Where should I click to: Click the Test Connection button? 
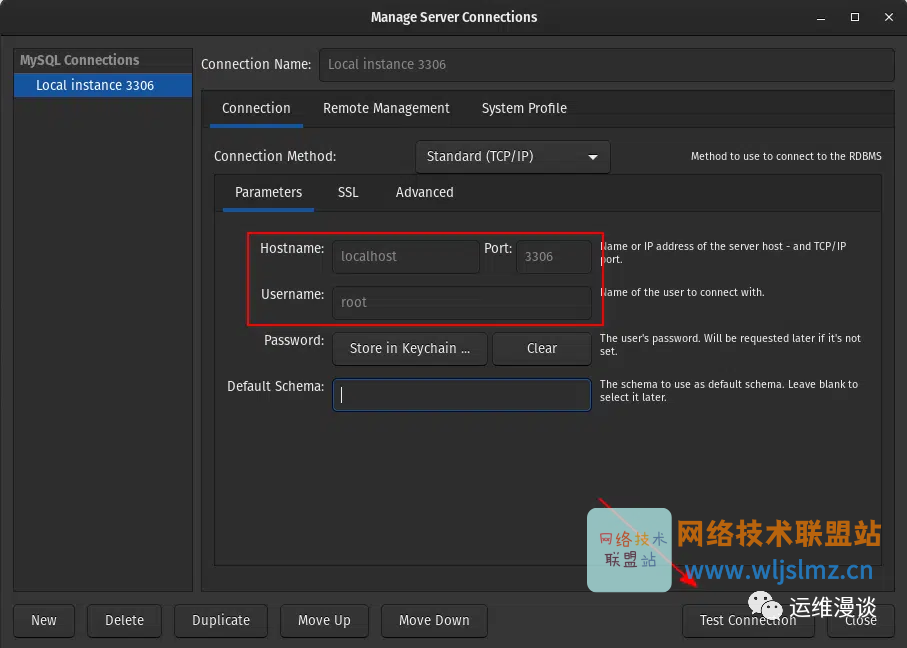click(748, 620)
